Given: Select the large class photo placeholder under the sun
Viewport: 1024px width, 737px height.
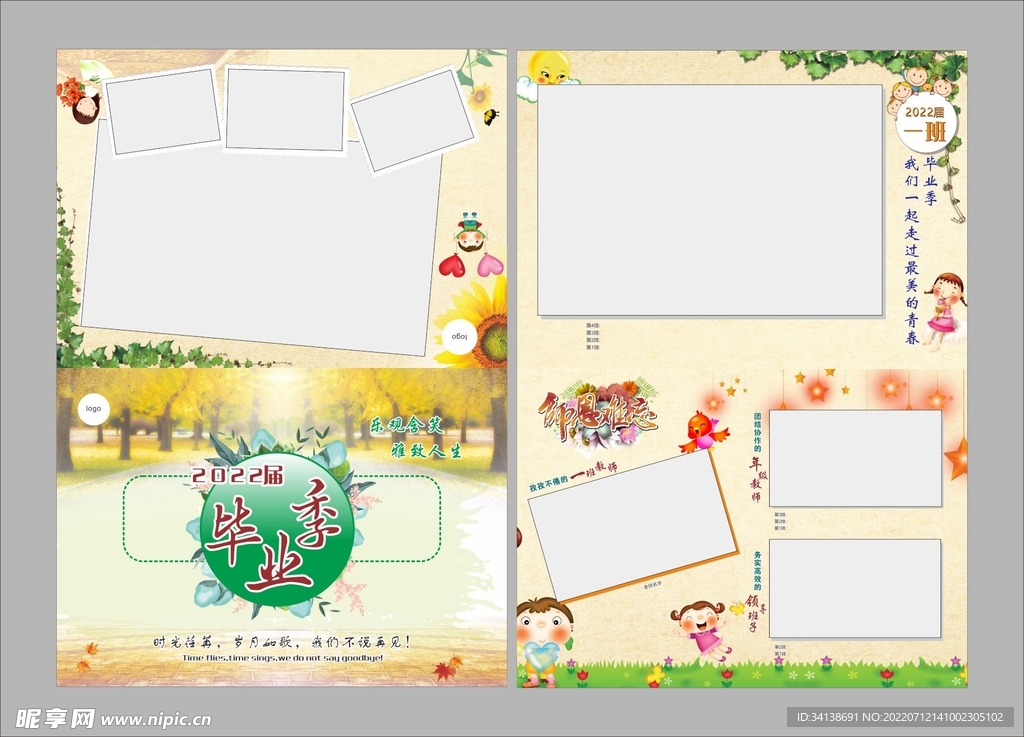Looking at the screenshot, I should 710,200.
